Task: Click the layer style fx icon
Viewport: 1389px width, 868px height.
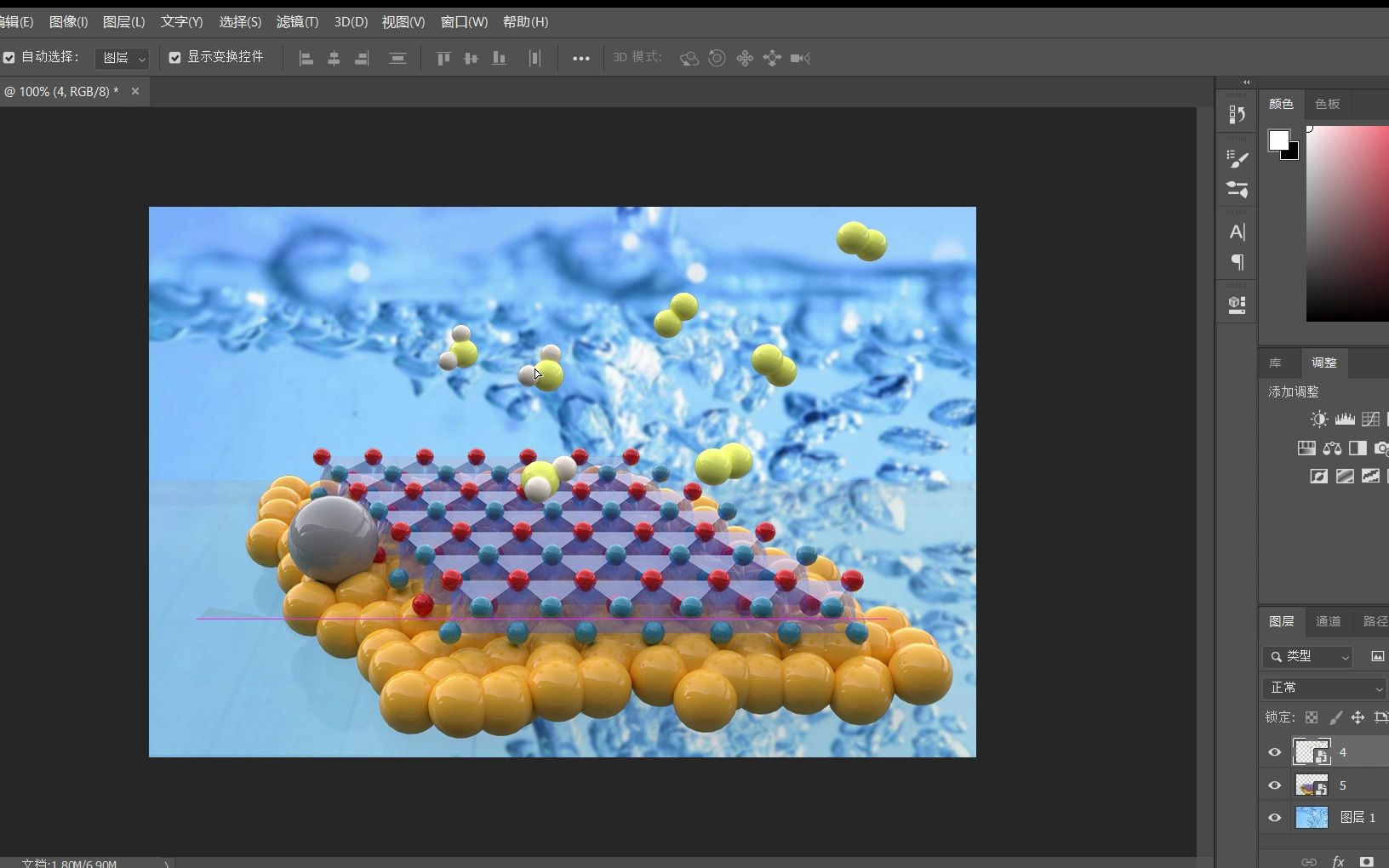Action: (1338, 861)
